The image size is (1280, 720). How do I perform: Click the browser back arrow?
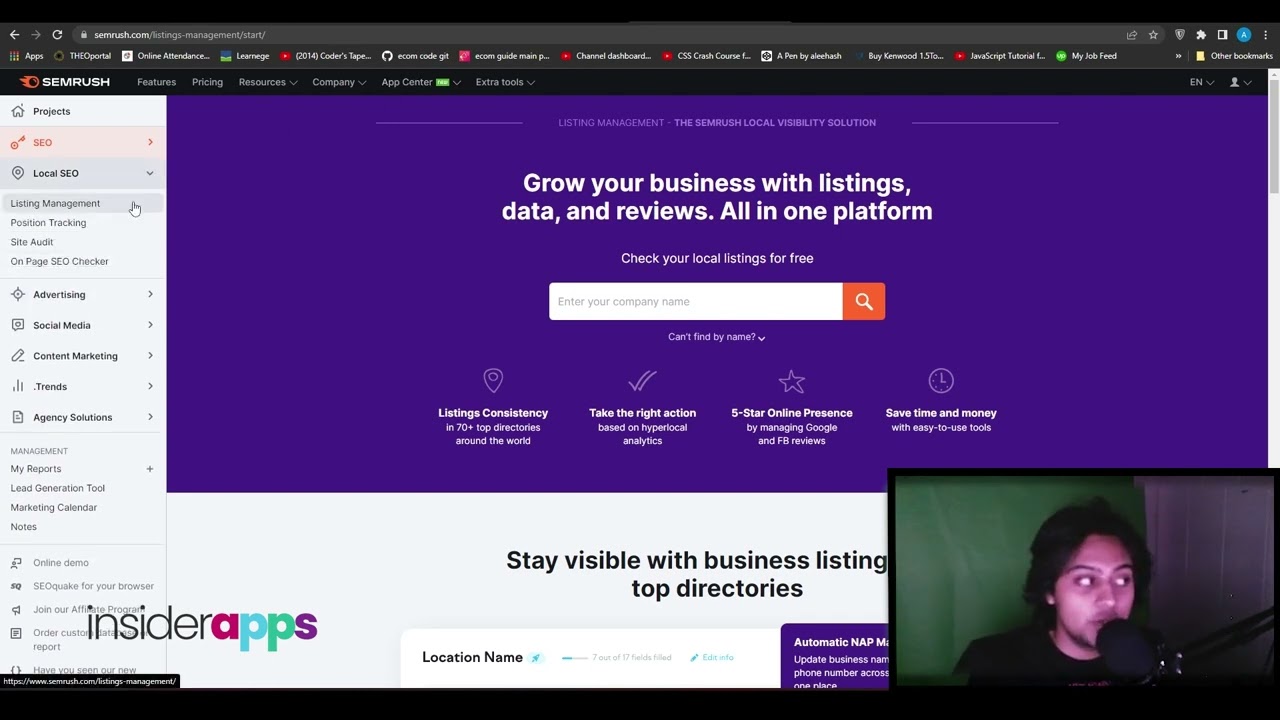14,35
